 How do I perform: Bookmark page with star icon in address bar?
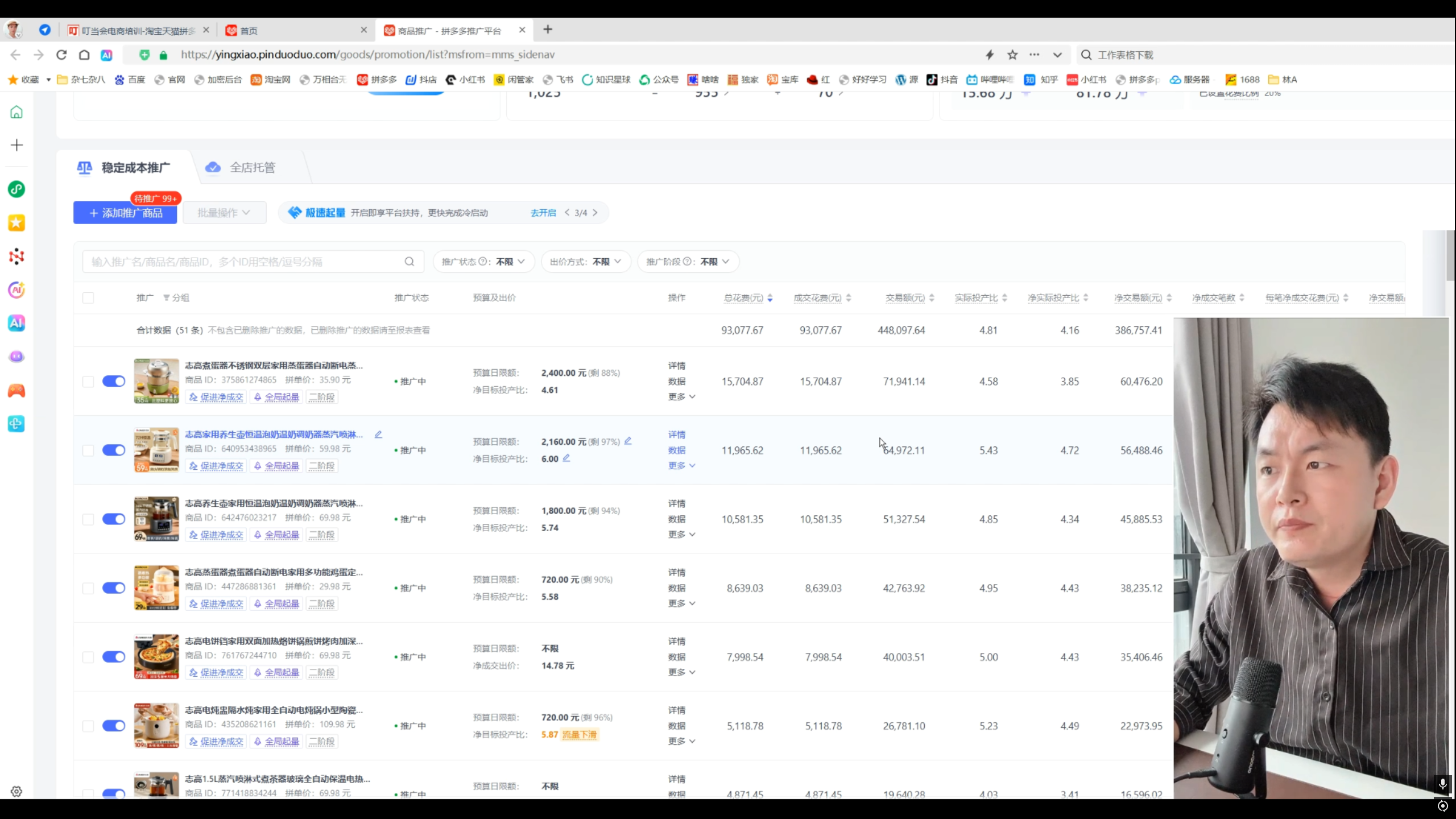(x=1012, y=55)
